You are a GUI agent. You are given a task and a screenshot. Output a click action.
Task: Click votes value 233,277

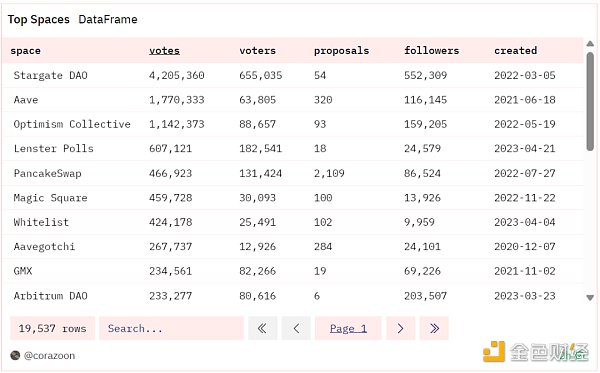[170, 296]
